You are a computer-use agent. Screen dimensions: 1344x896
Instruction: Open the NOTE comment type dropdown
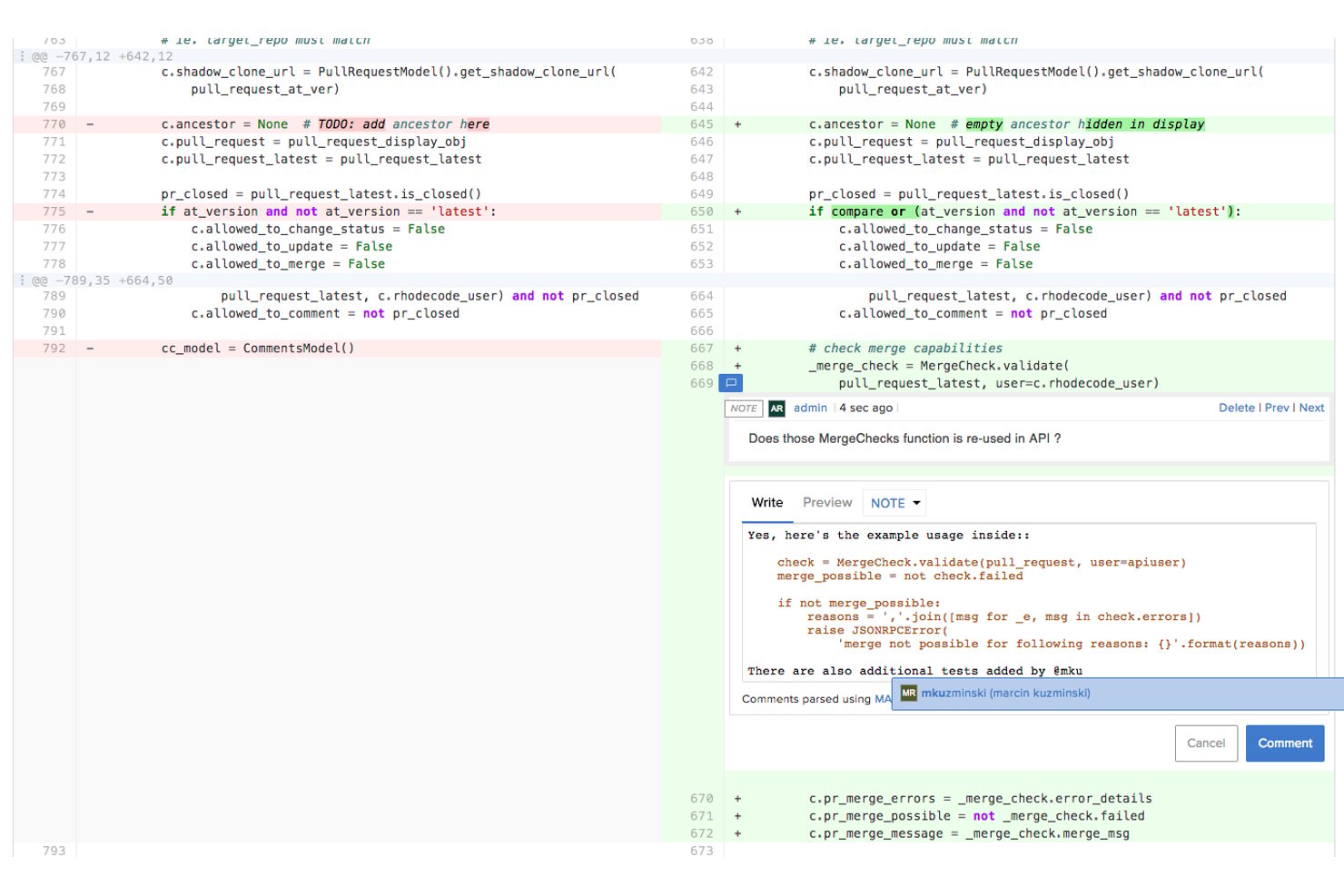pyautogui.click(x=895, y=503)
